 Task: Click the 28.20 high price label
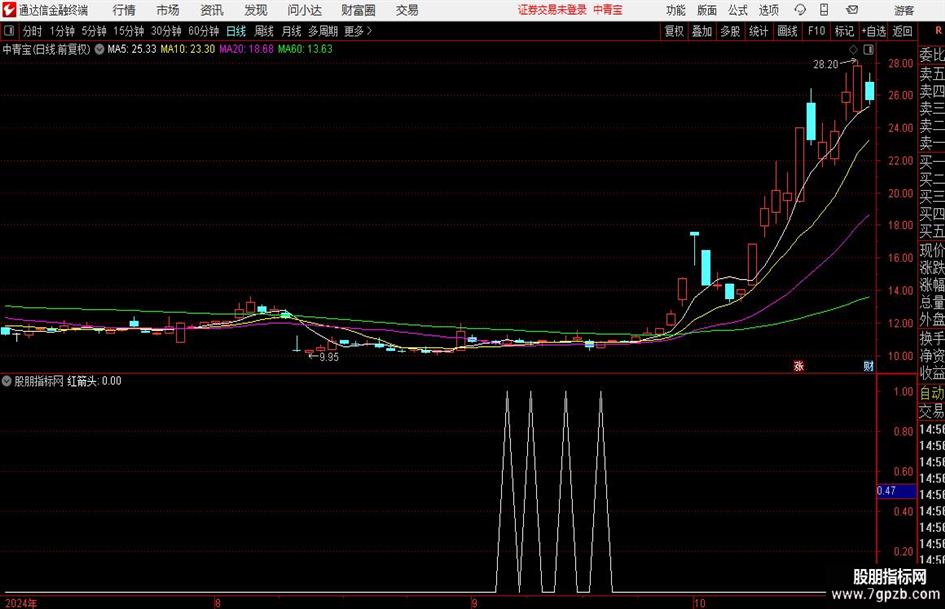click(x=825, y=65)
